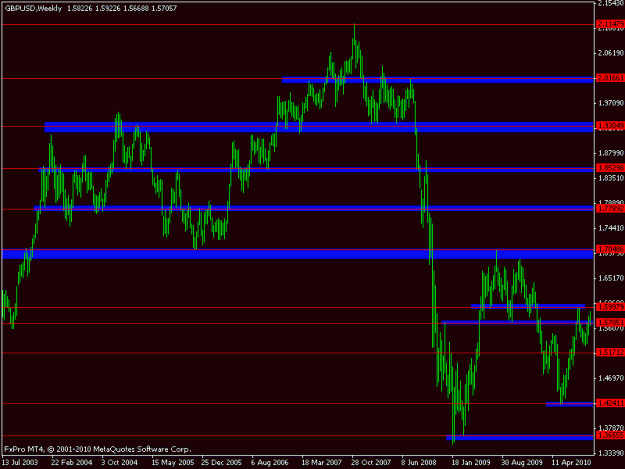Viewport: 625px width, 469px height.
Task: Click the 2.01661 red price label
Action: [610, 78]
